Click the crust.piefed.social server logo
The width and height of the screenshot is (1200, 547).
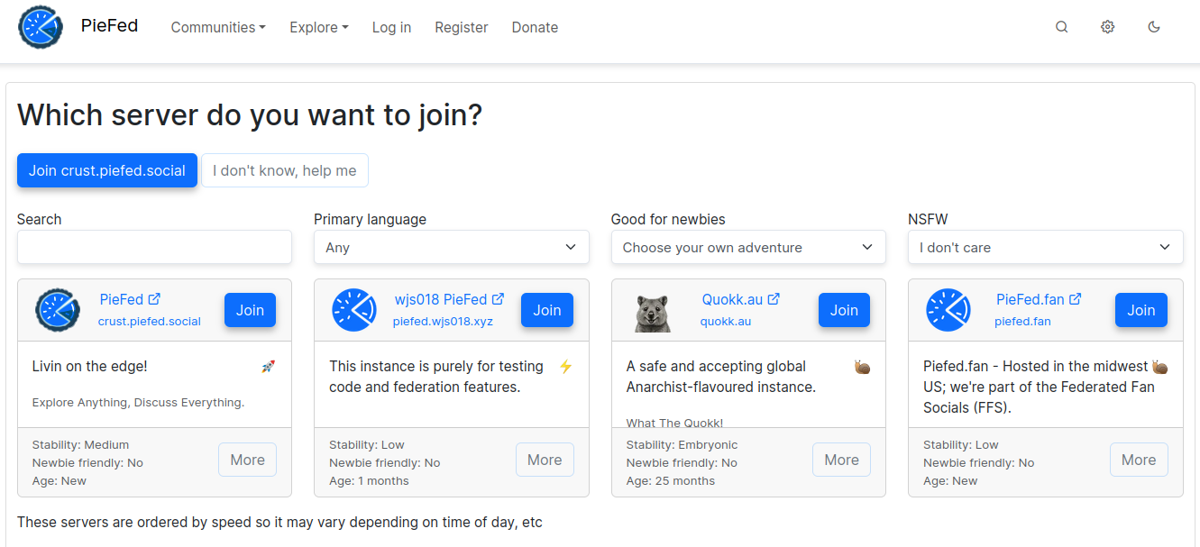click(x=57, y=310)
